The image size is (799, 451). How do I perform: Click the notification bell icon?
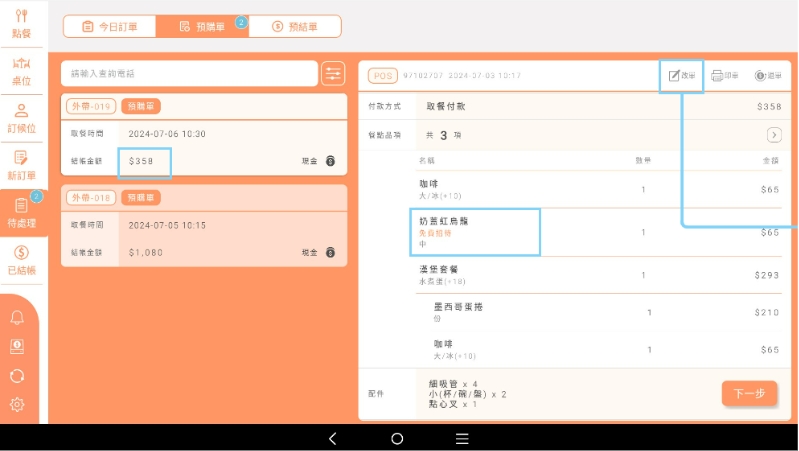[x=17, y=318]
